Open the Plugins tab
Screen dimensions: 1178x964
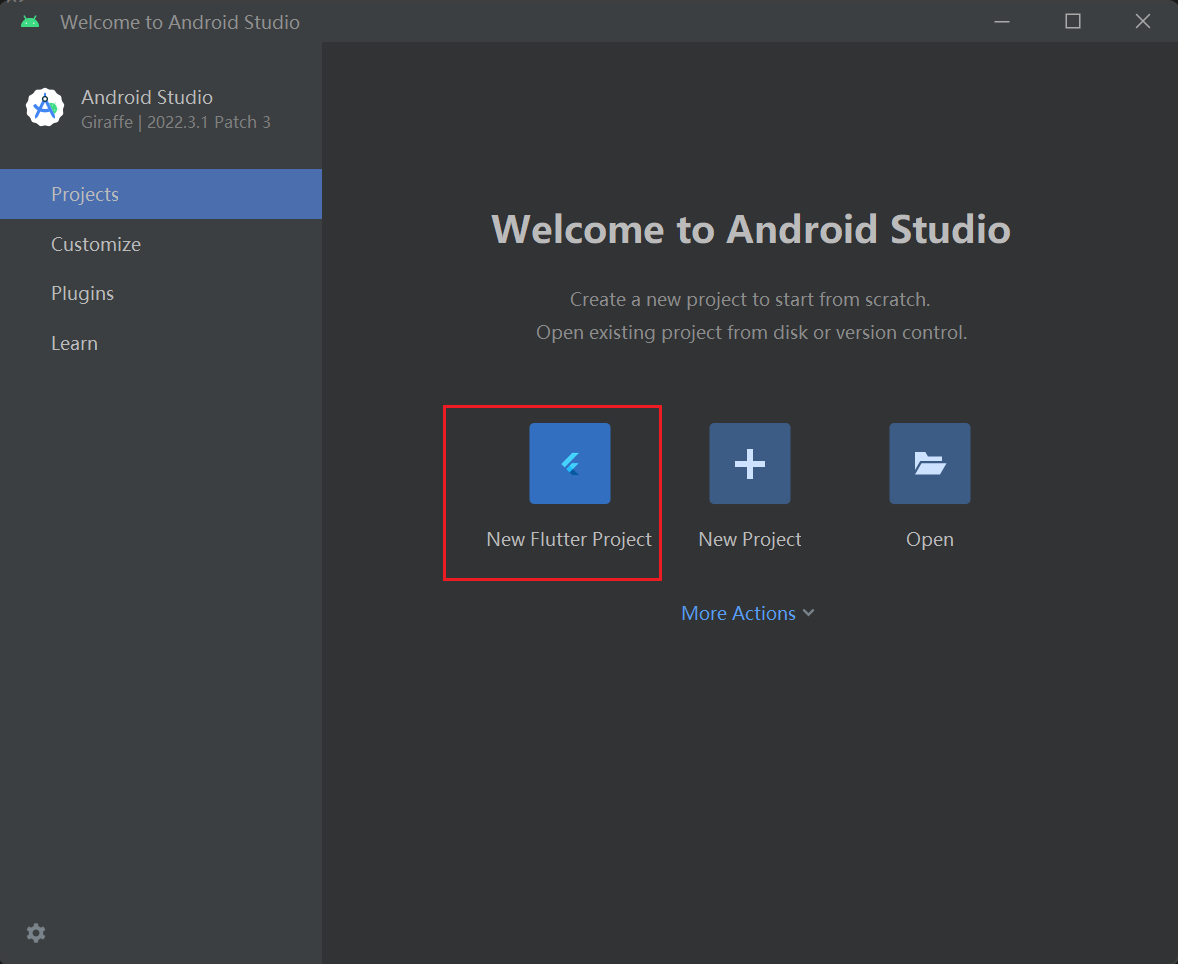[161, 293]
